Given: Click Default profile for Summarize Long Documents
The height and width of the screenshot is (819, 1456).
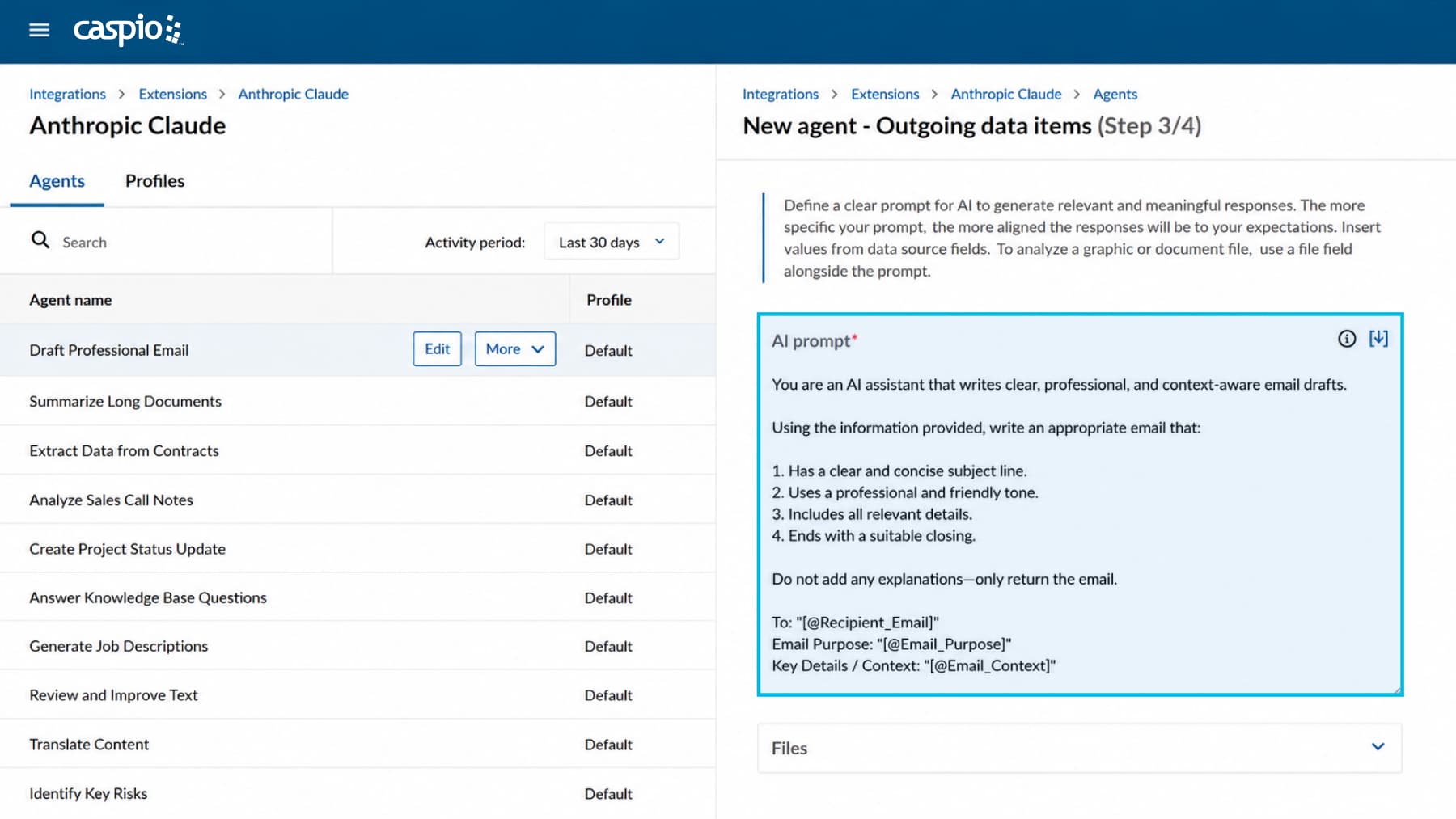Looking at the screenshot, I should pos(608,402).
